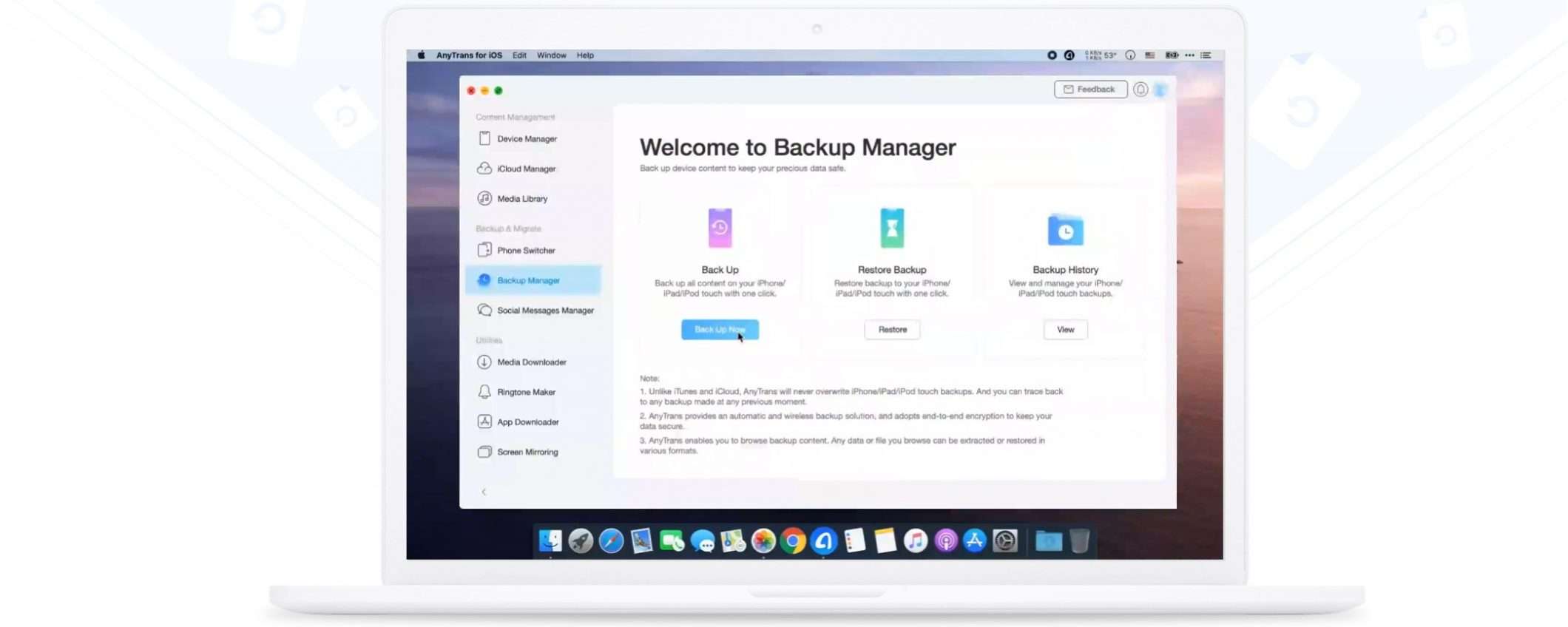Screen dimensions: 1568x627
Task: Select Screen Mirroring in the sidebar
Action: coord(534,452)
